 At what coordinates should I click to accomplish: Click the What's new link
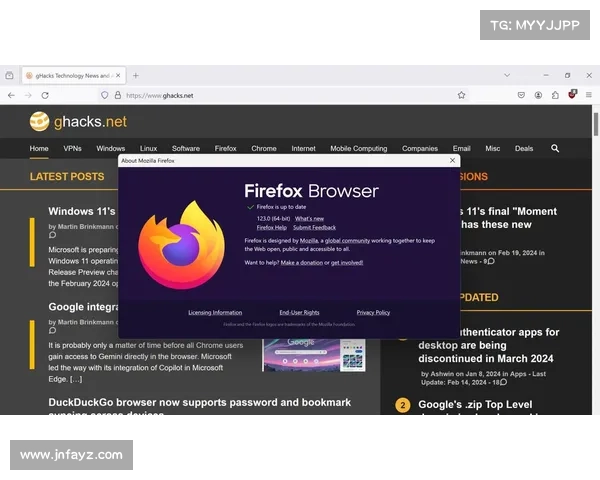click(x=309, y=218)
